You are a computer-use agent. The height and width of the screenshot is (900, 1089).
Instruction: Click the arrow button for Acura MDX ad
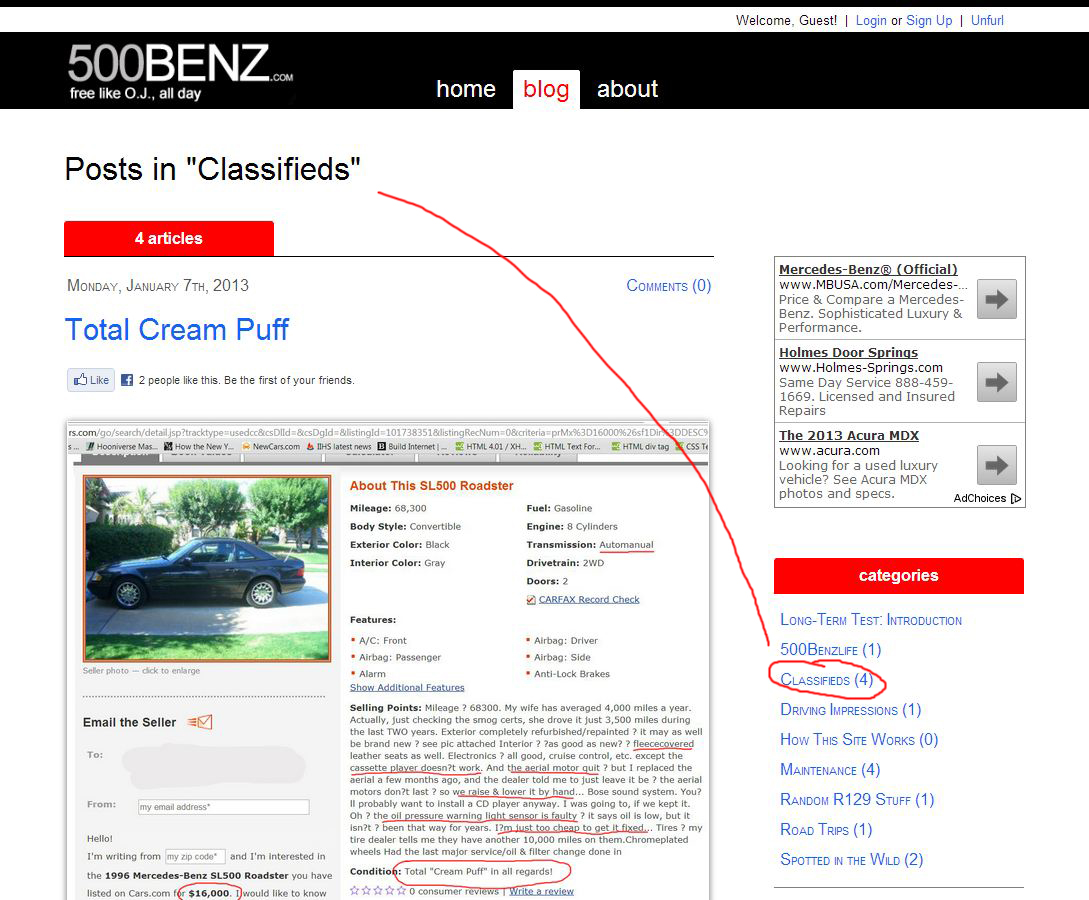pos(997,465)
